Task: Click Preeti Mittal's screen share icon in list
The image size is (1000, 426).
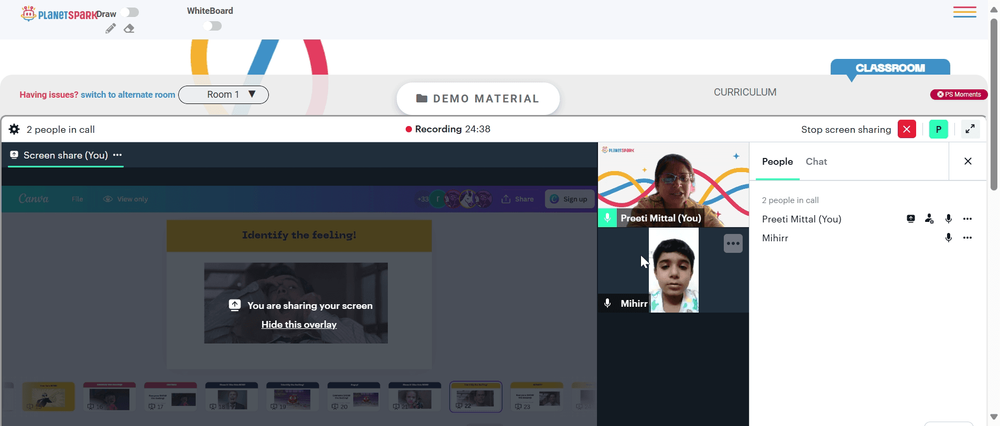Action: point(911,219)
